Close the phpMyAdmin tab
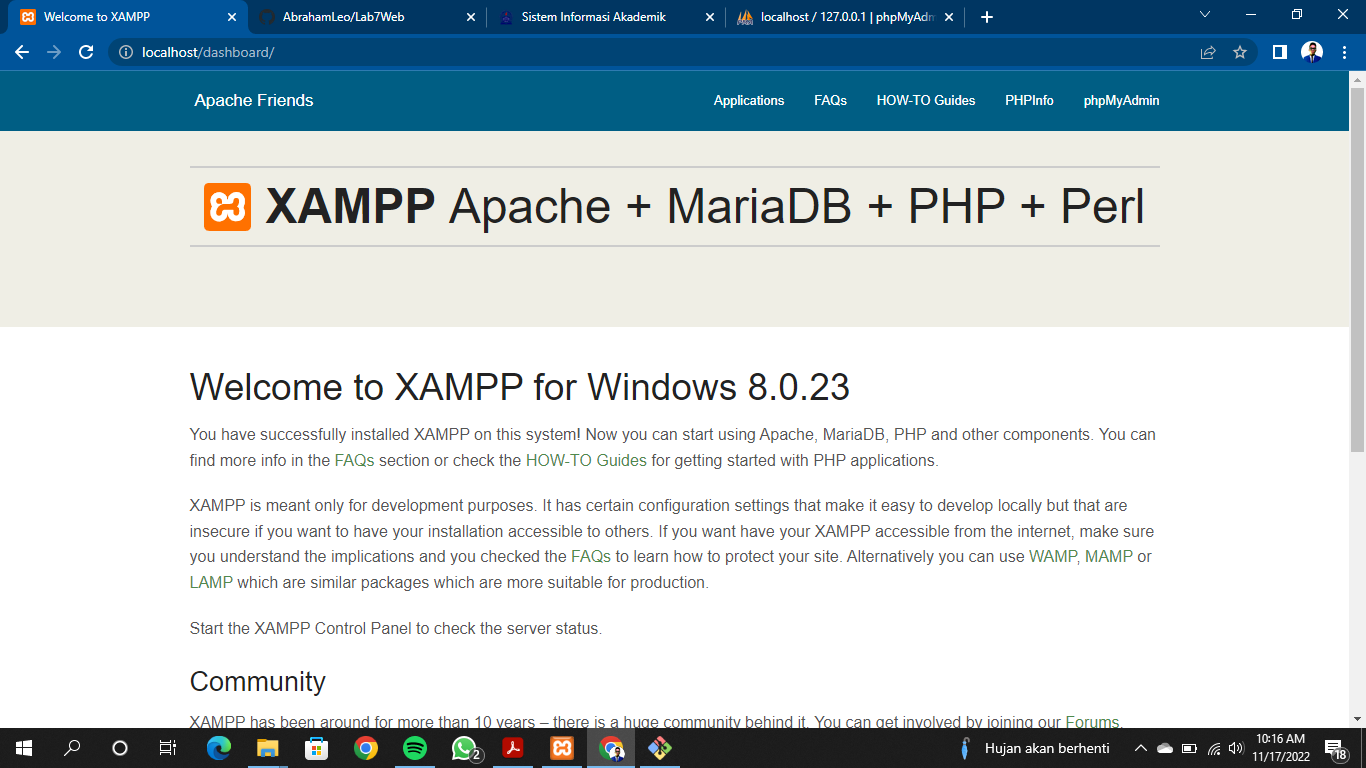 coord(949,17)
